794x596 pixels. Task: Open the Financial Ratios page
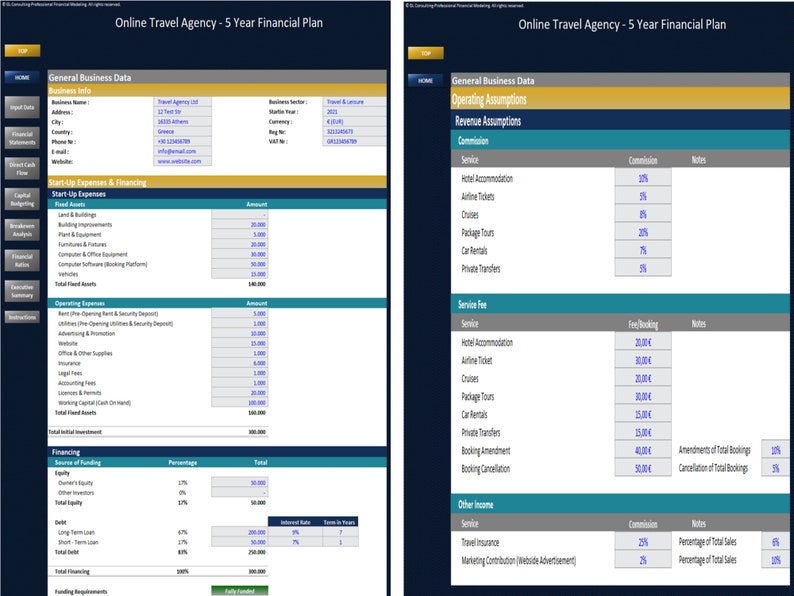pyautogui.click(x=22, y=260)
